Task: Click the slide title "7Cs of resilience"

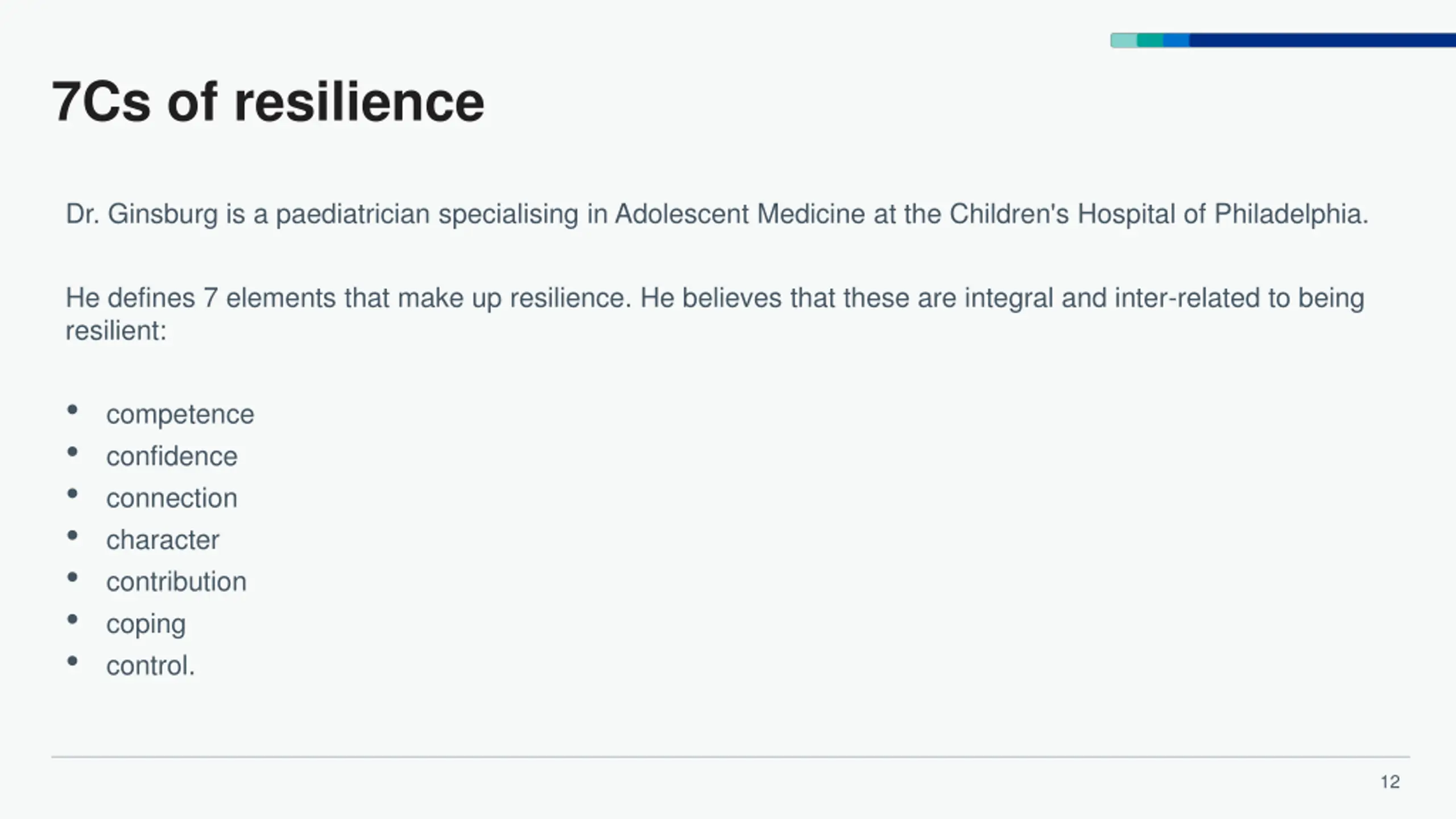Action: click(x=268, y=102)
